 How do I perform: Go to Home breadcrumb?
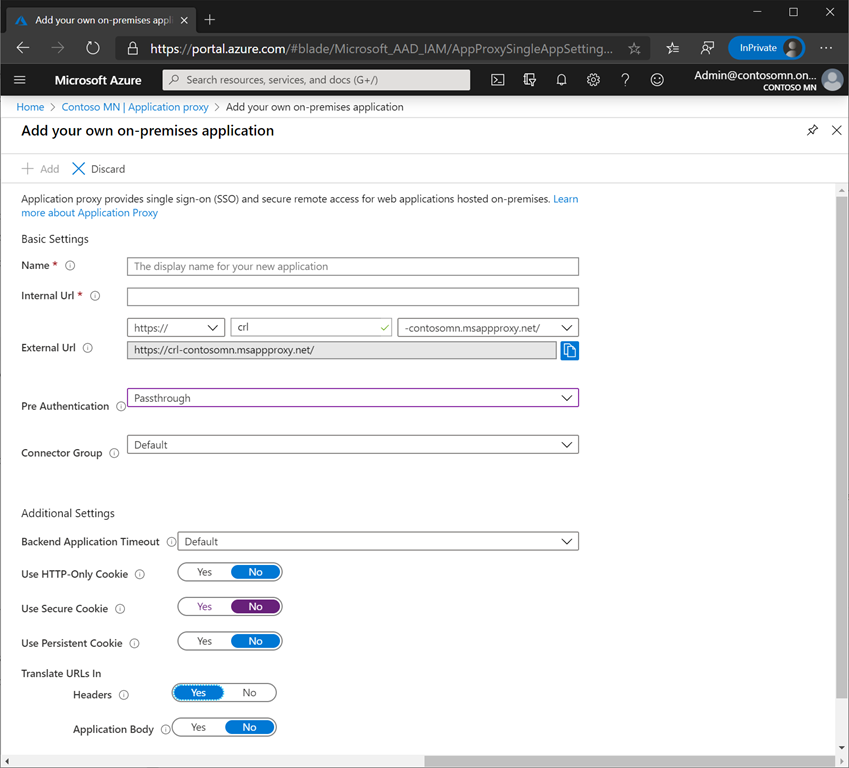(30, 107)
